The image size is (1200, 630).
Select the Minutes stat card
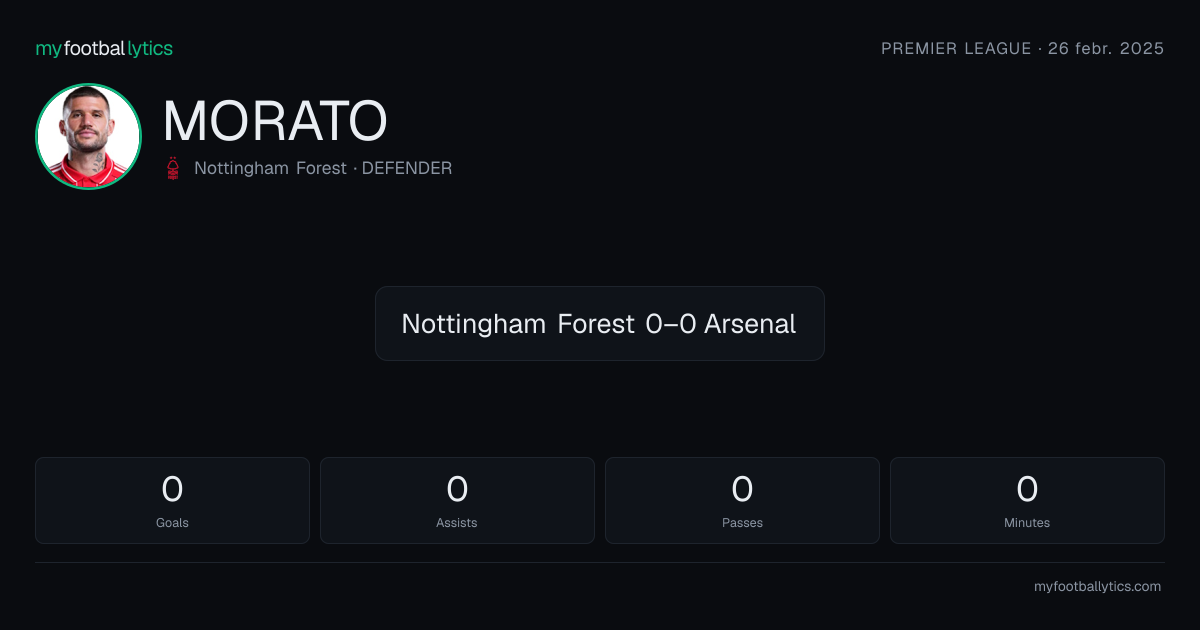[1027, 500]
